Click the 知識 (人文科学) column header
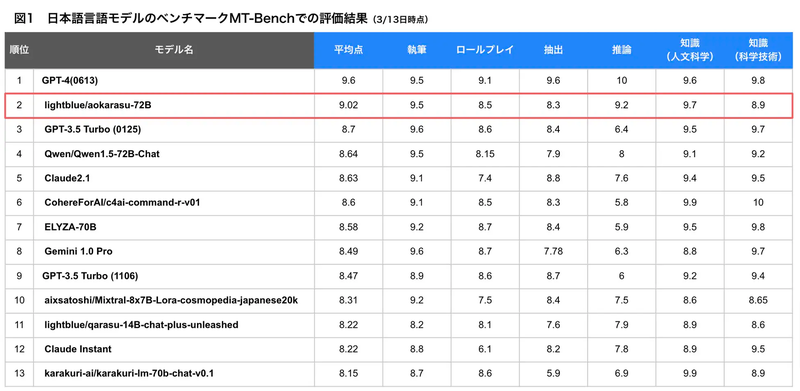Screen dimensions: 800x391 click(x=689, y=50)
